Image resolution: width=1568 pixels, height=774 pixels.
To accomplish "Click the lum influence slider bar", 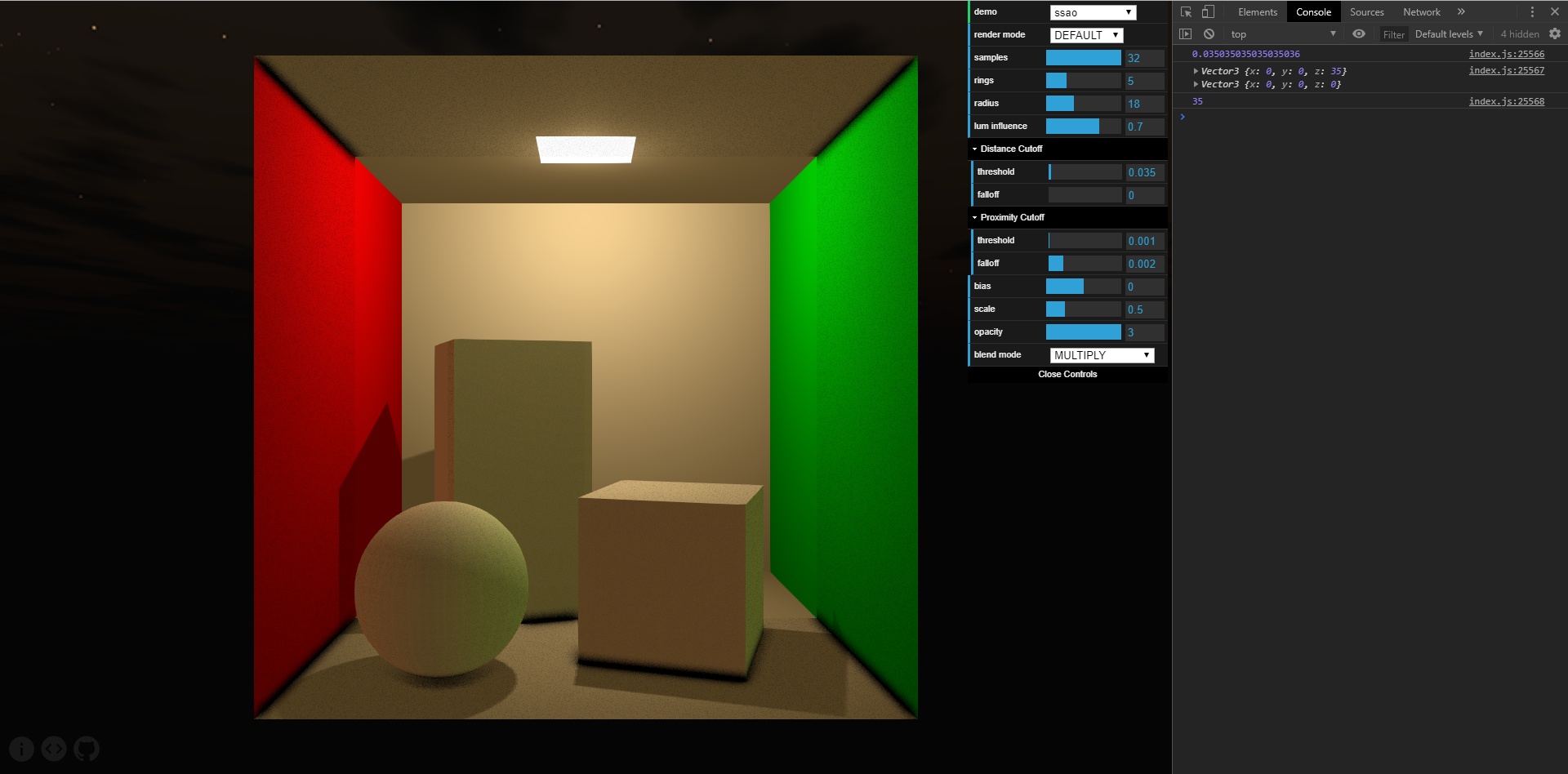I will tap(1084, 126).
